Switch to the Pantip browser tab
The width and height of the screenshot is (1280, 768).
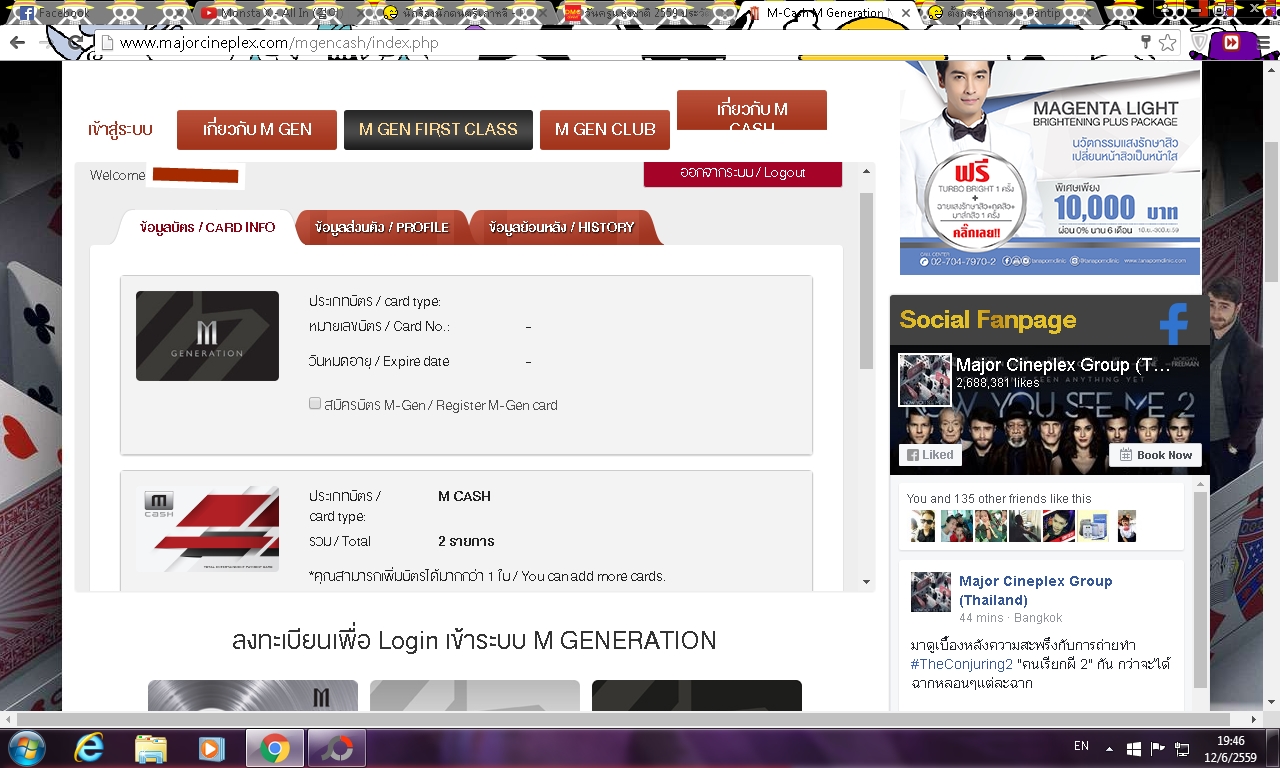(x=1010, y=13)
